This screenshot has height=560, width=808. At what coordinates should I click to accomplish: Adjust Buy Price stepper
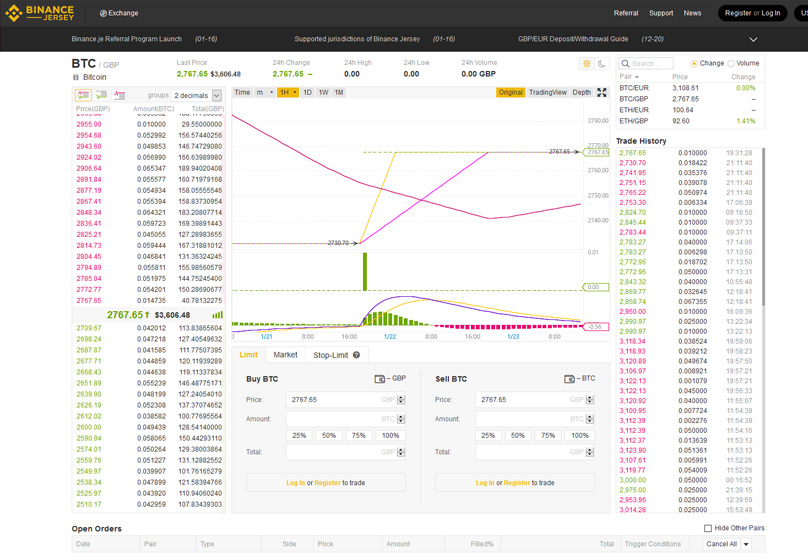point(401,400)
